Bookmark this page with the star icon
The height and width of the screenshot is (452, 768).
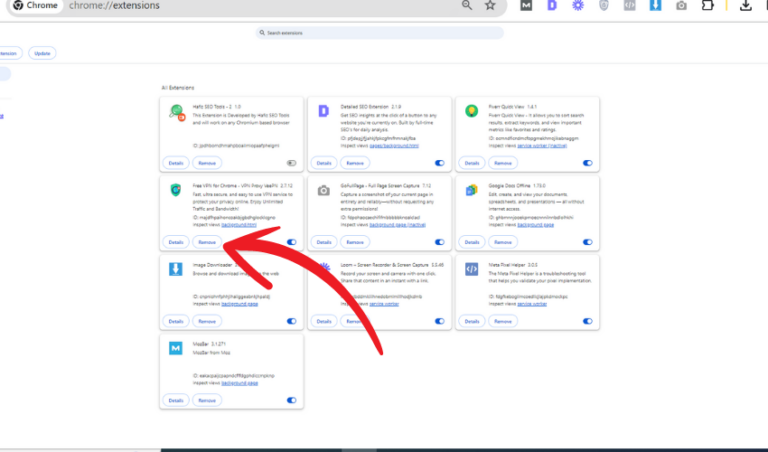tap(490, 6)
